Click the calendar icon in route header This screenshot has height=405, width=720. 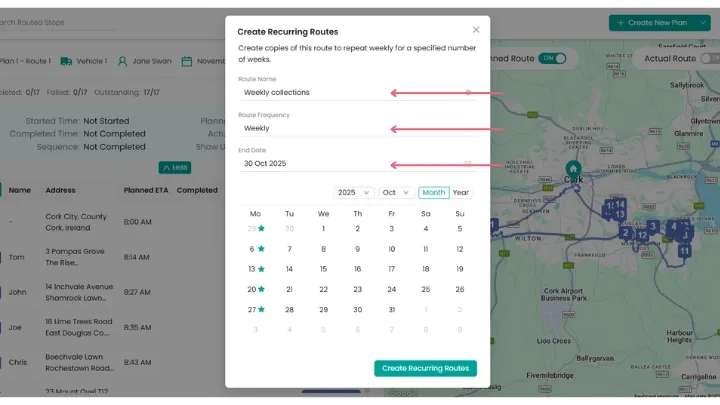[x=186, y=61]
